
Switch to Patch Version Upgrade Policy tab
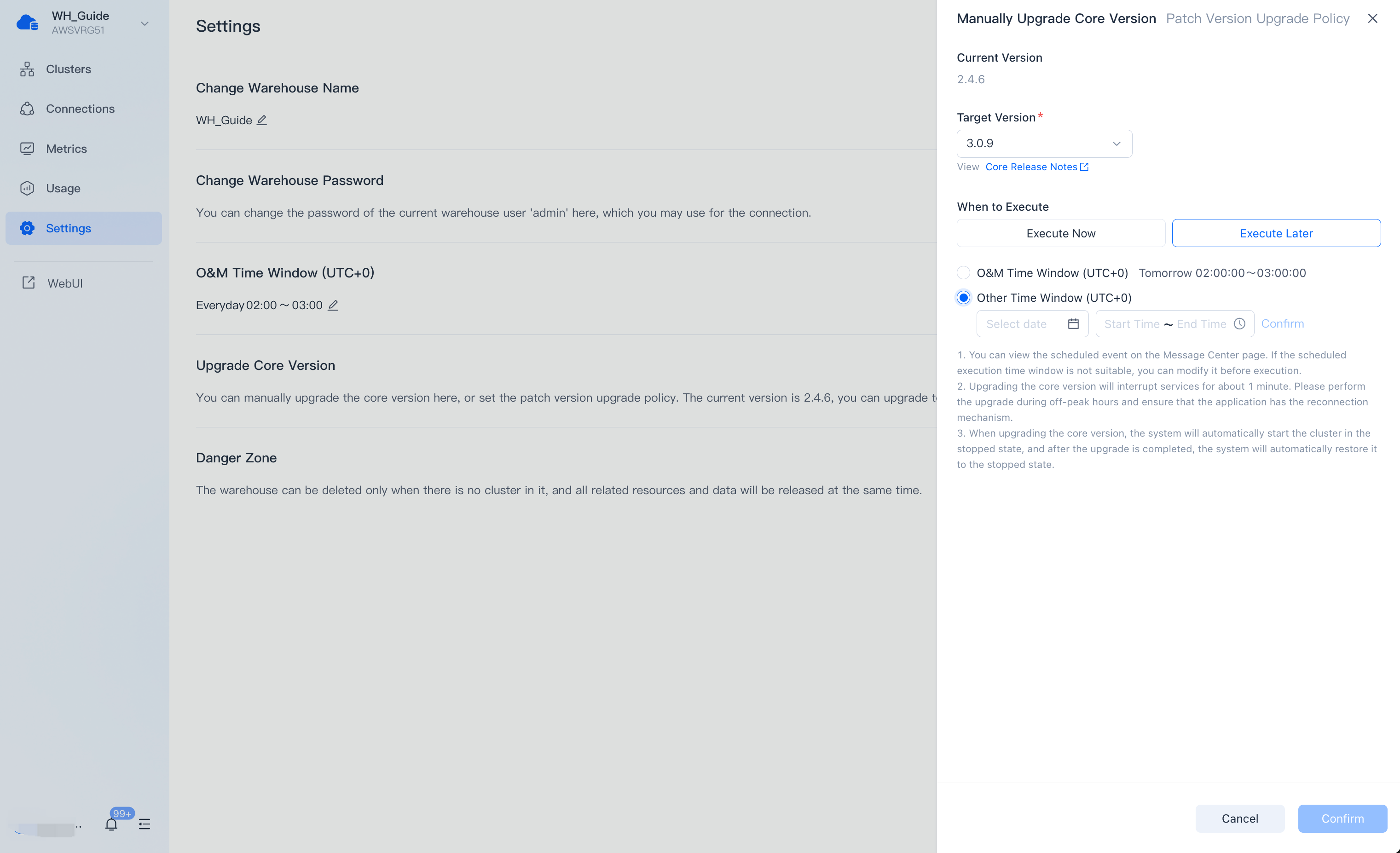pos(1257,18)
